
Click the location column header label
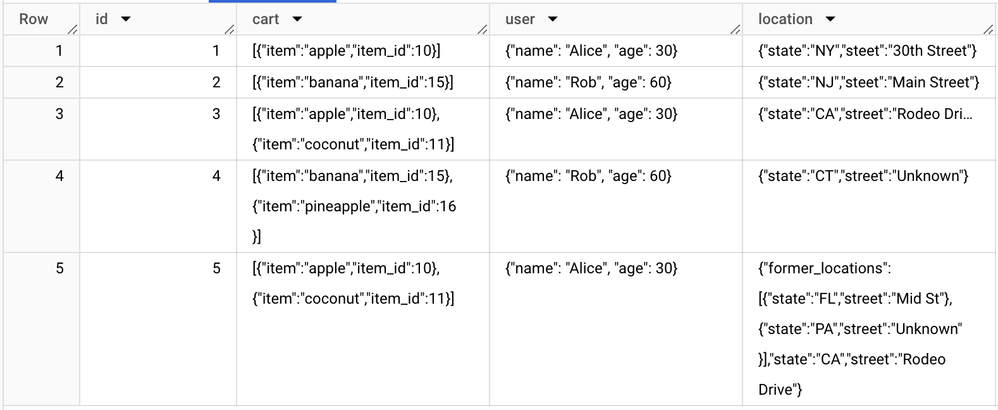(785, 19)
